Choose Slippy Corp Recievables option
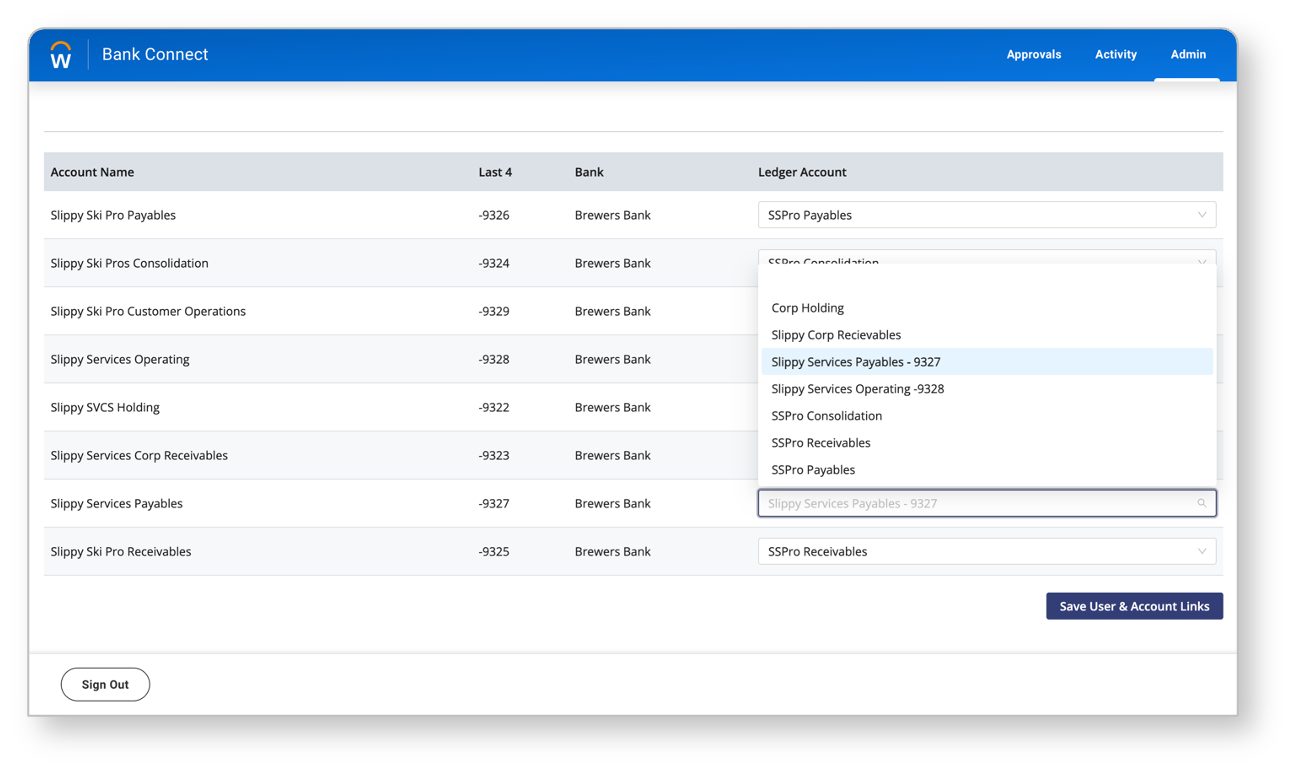This screenshot has width=1294, height=772. (x=987, y=335)
